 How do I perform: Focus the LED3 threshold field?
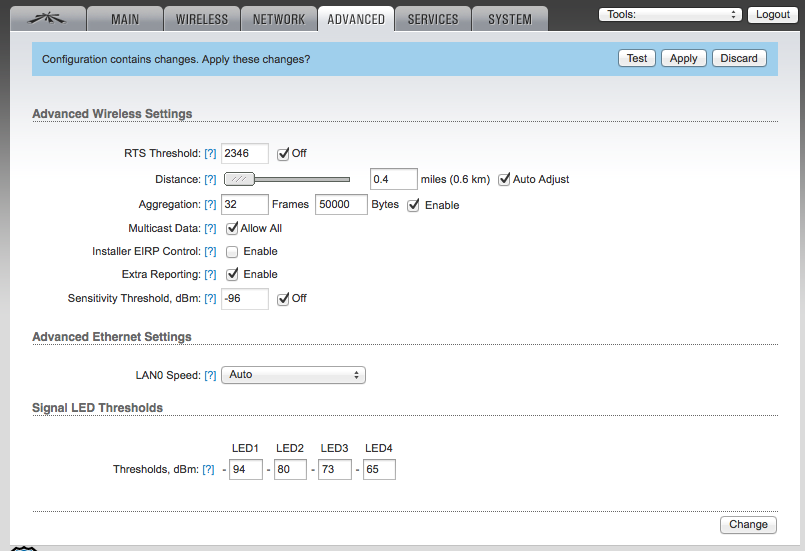coord(335,469)
